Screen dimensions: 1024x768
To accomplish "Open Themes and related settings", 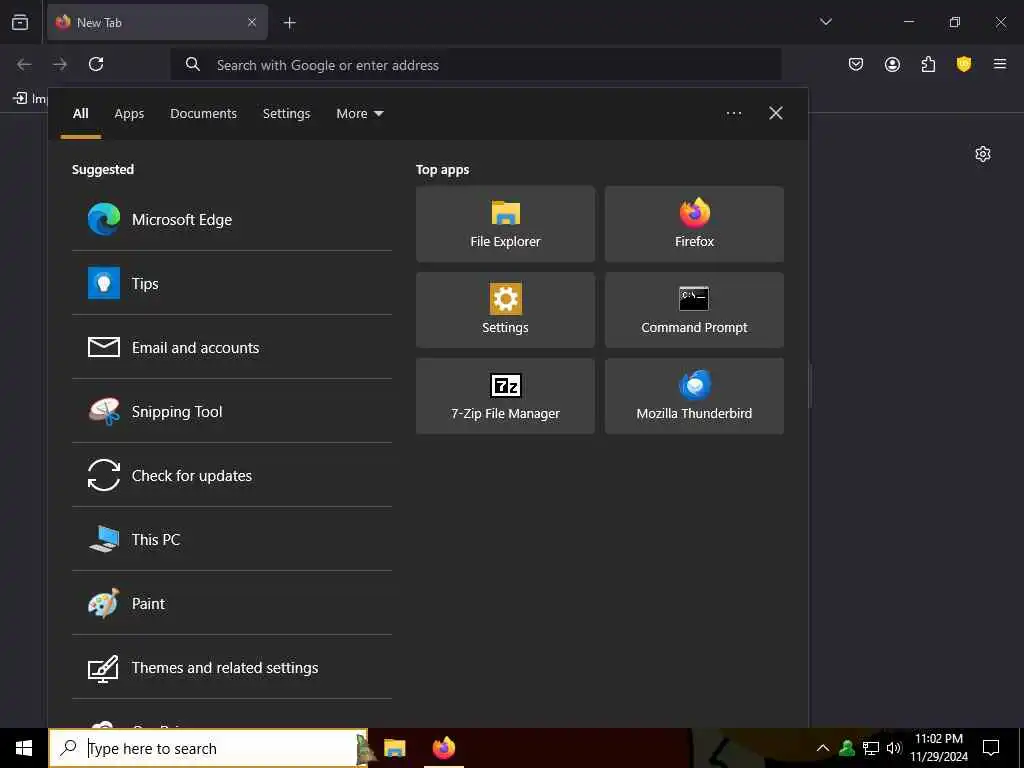I will tap(232, 667).
